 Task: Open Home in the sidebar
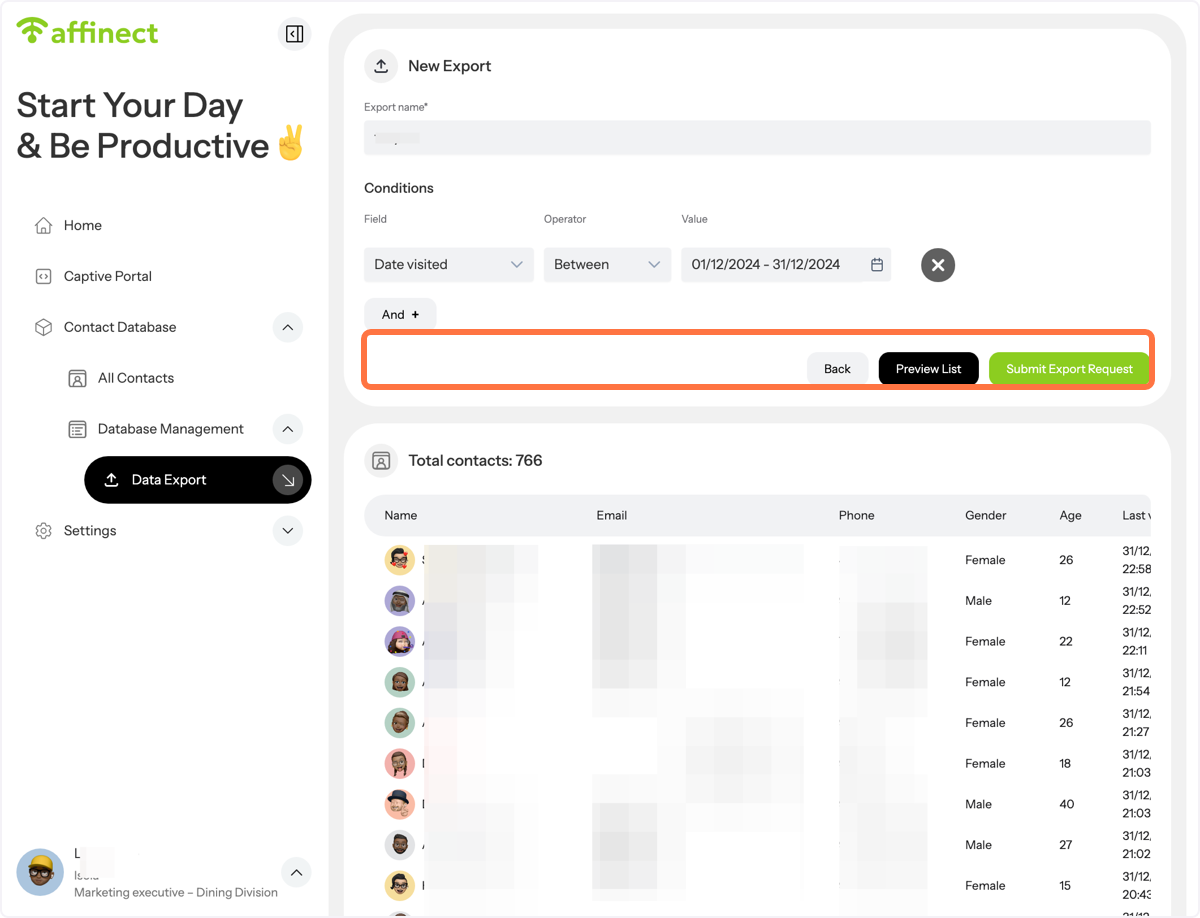(x=83, y=225)
